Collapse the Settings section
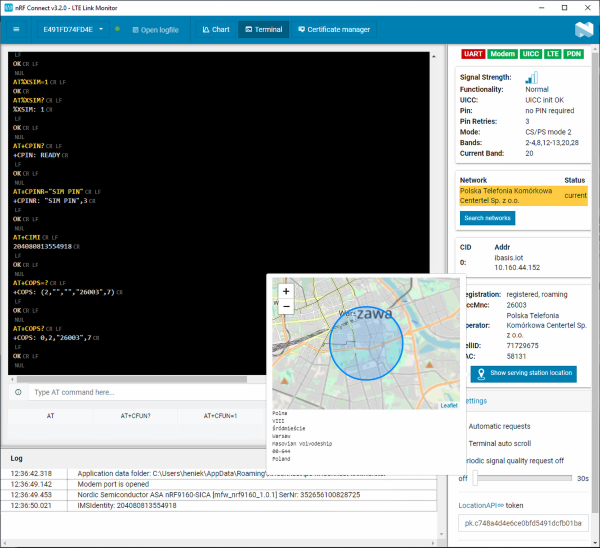600x548 pixels. point(476,400)
